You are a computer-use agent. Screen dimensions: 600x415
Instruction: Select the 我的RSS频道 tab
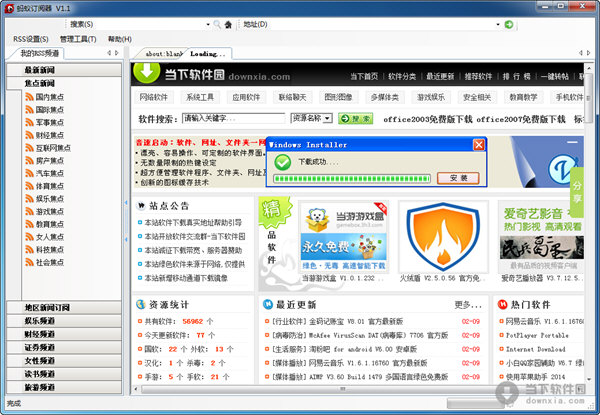coord(39,53)
